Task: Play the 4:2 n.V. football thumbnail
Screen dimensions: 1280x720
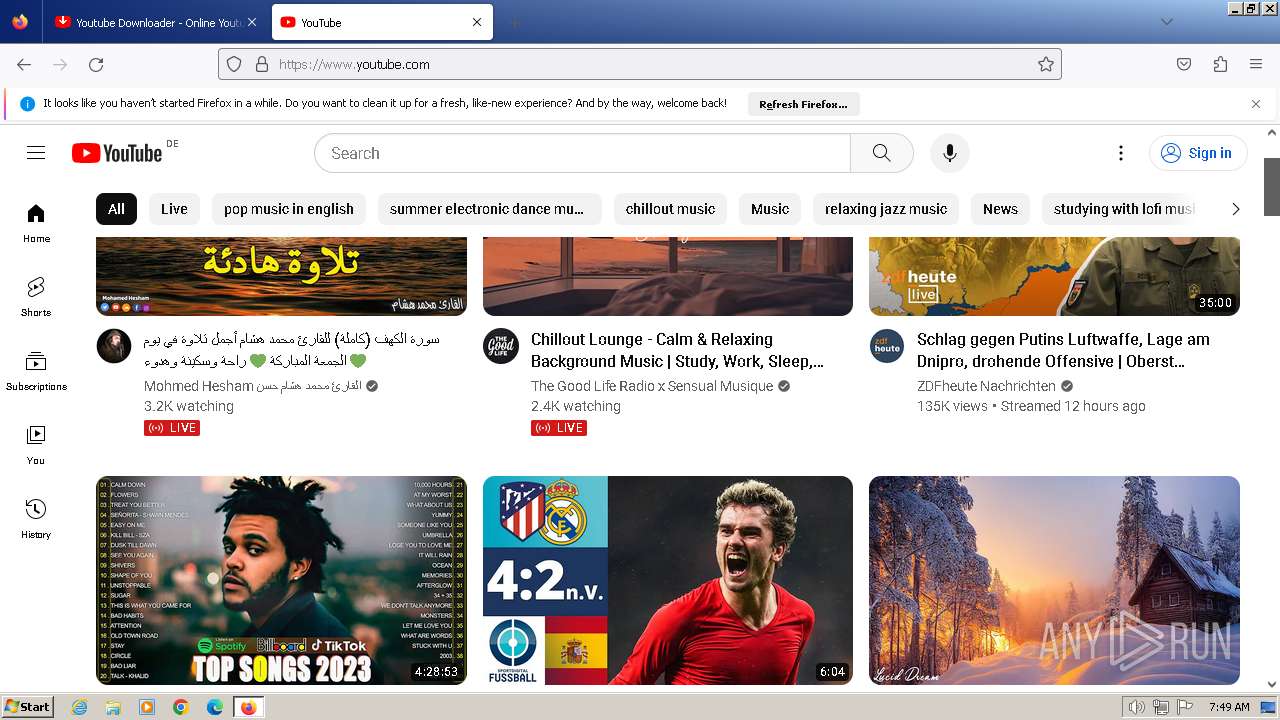Action: click(668, 580)
